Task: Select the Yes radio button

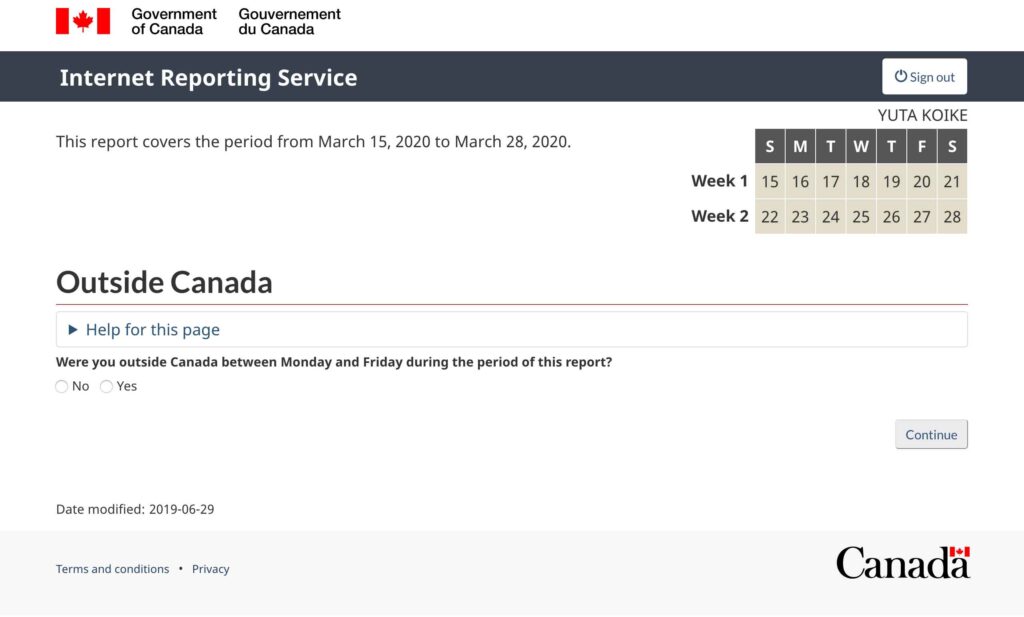Action: click(x=107, y=387)
